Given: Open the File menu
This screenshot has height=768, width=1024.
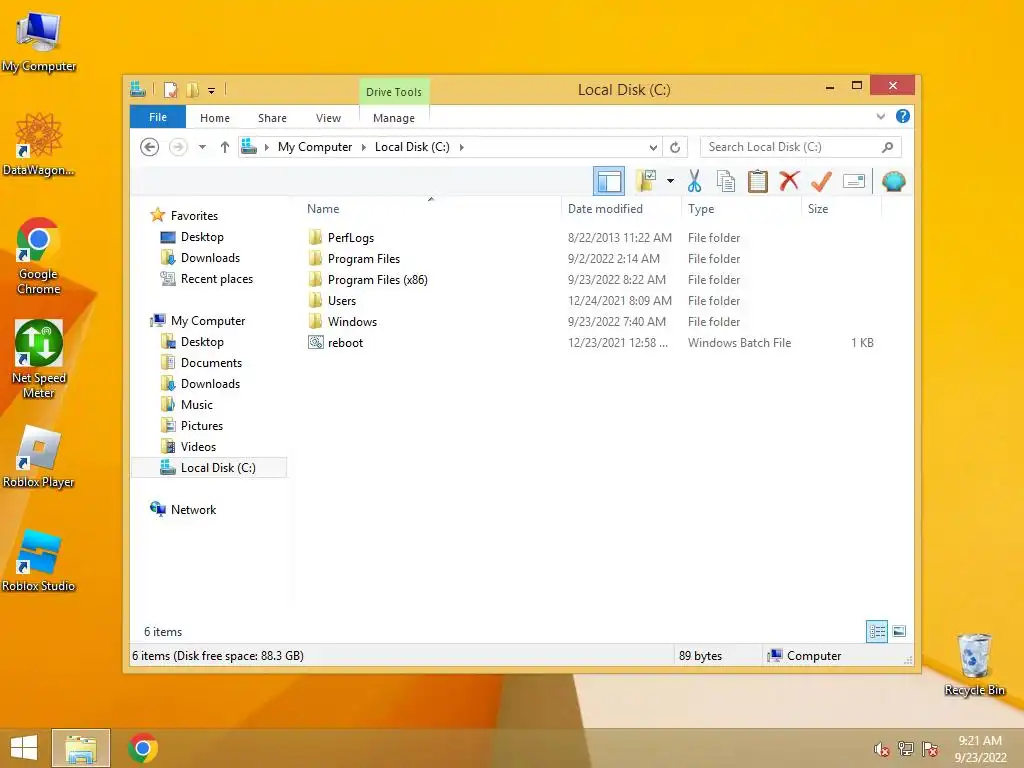Looking at the screenshot, I should 158,117.
